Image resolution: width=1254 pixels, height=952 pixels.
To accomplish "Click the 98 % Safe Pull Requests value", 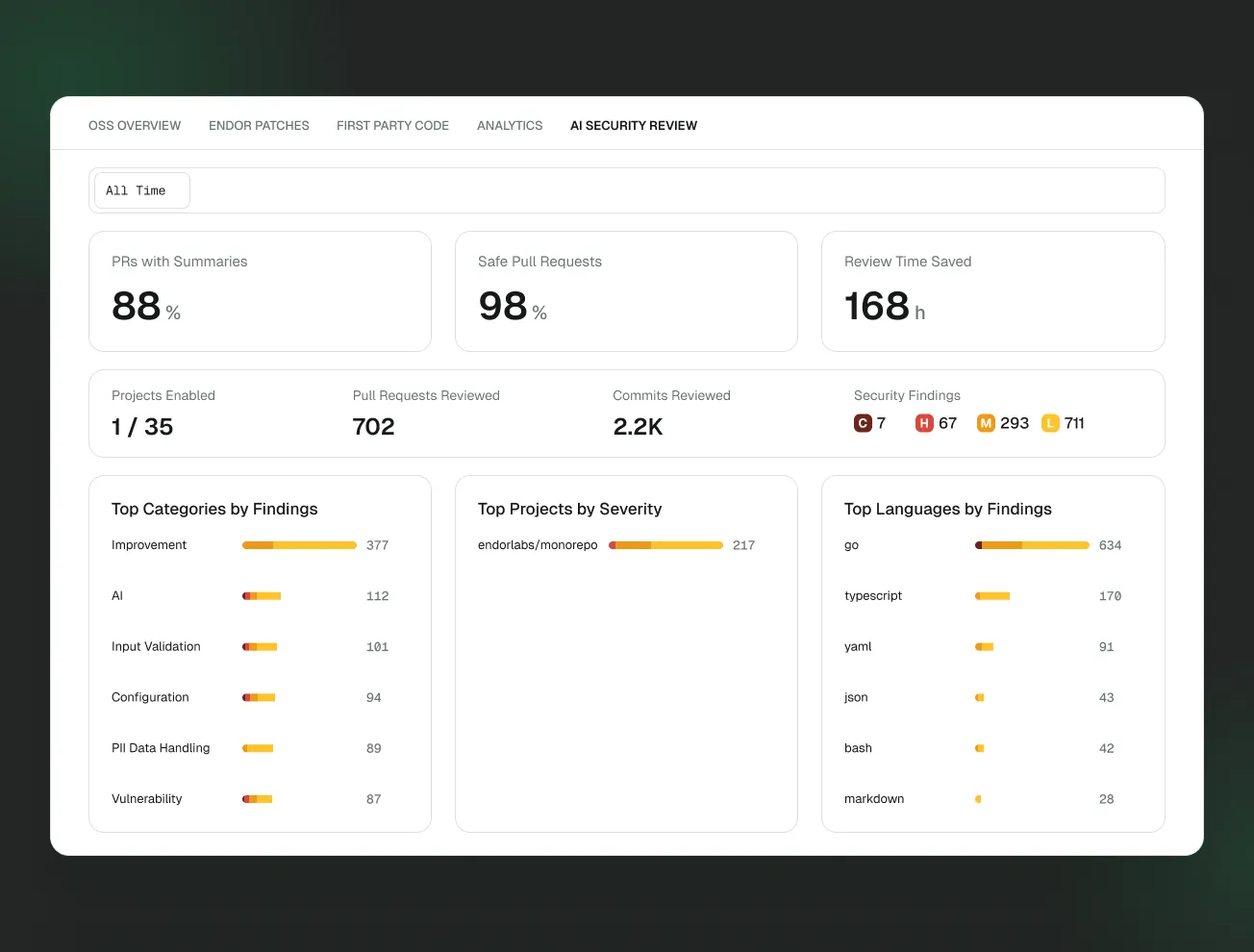I will 513,307.
